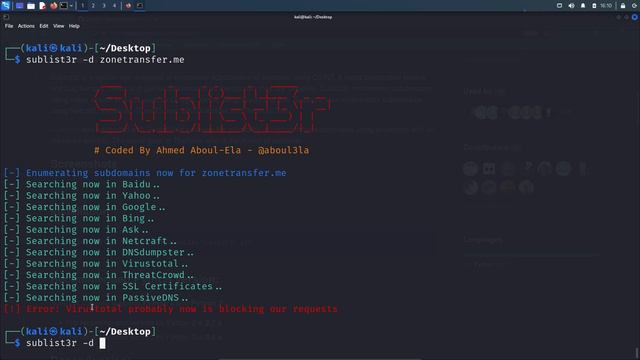The width and height of the screenshot is (640, 360).
Task: Expand the terminal launcher dropdown arrow
Action: click(71, 6)
